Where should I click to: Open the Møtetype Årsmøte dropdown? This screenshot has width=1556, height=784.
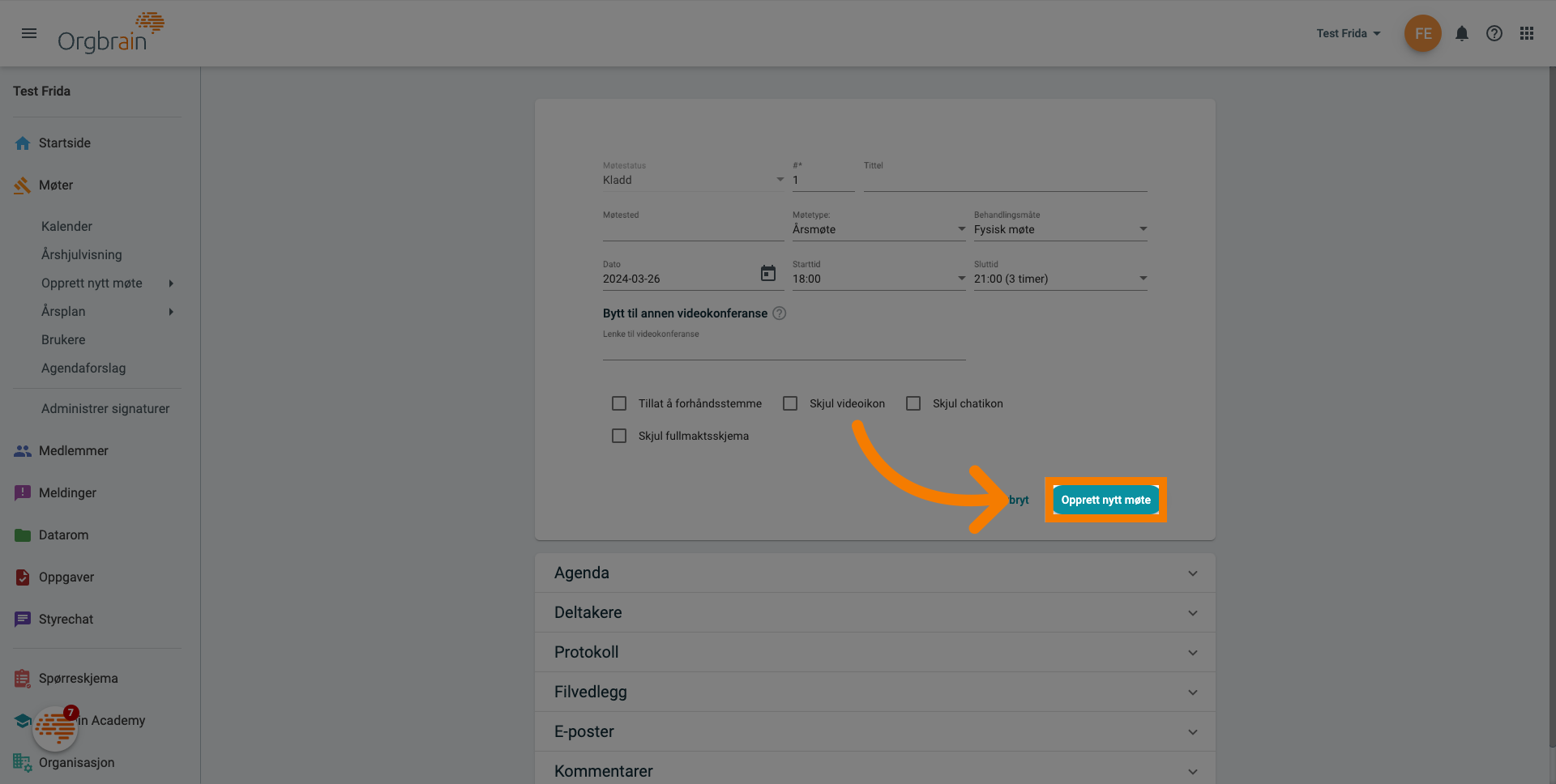pyautogui.click(x=879, y=229)
